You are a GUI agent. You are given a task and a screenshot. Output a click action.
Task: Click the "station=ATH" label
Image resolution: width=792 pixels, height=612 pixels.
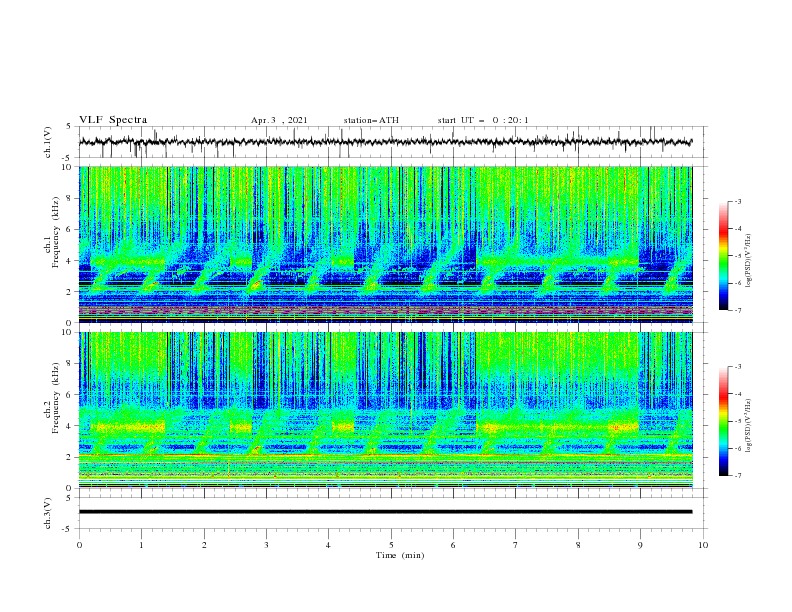tap(371, 120)
